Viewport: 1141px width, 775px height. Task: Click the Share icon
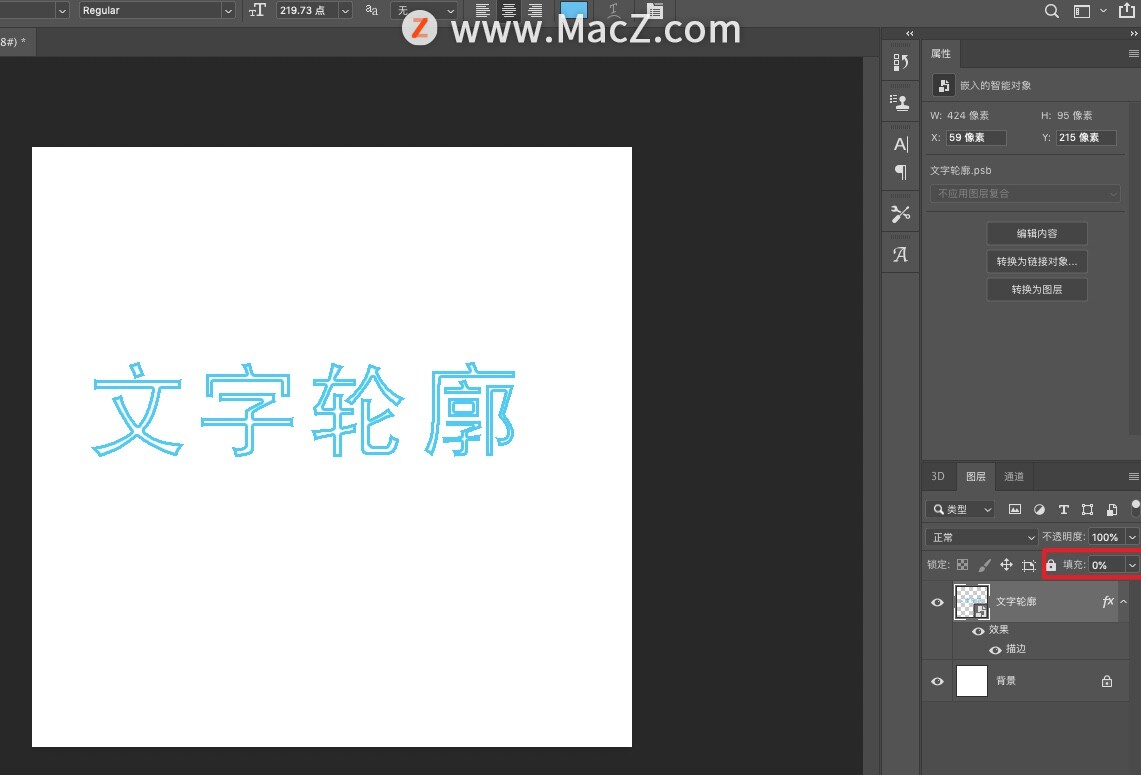[1126, 9]
